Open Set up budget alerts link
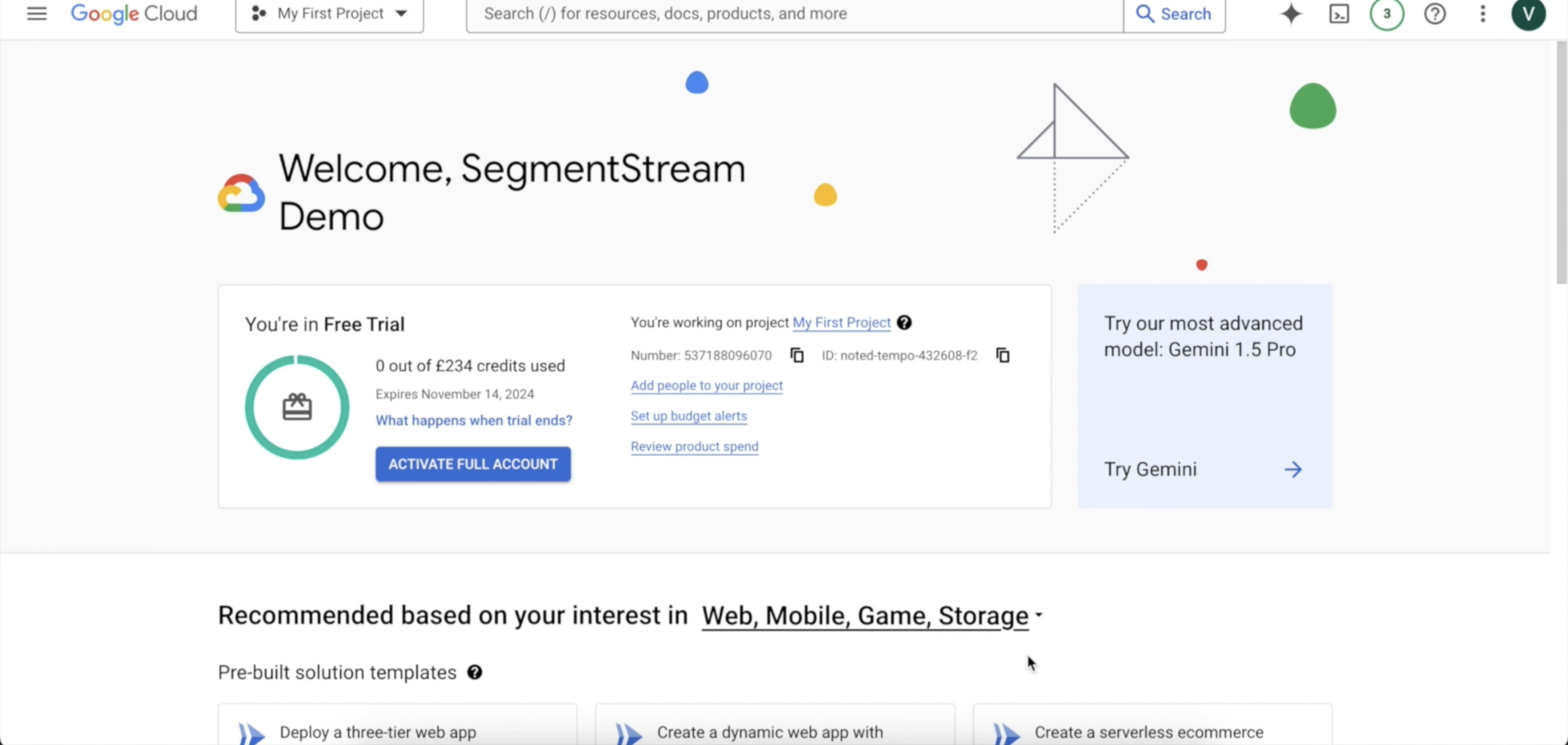Viewport: 1568px width, 745px height. coord(688,416)
